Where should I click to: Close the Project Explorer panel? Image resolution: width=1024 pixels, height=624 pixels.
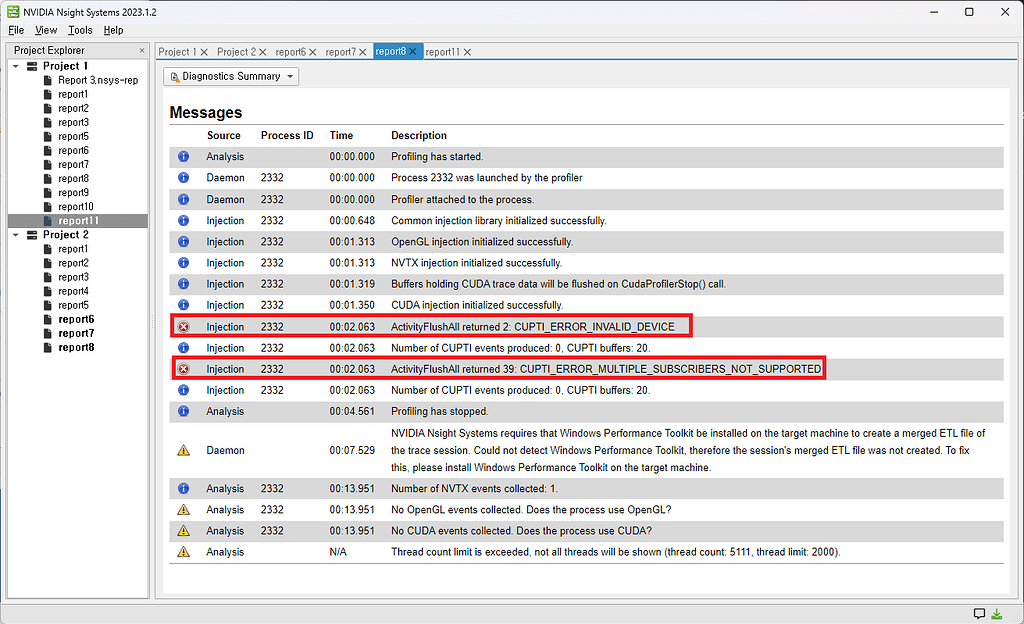[141, 50]
